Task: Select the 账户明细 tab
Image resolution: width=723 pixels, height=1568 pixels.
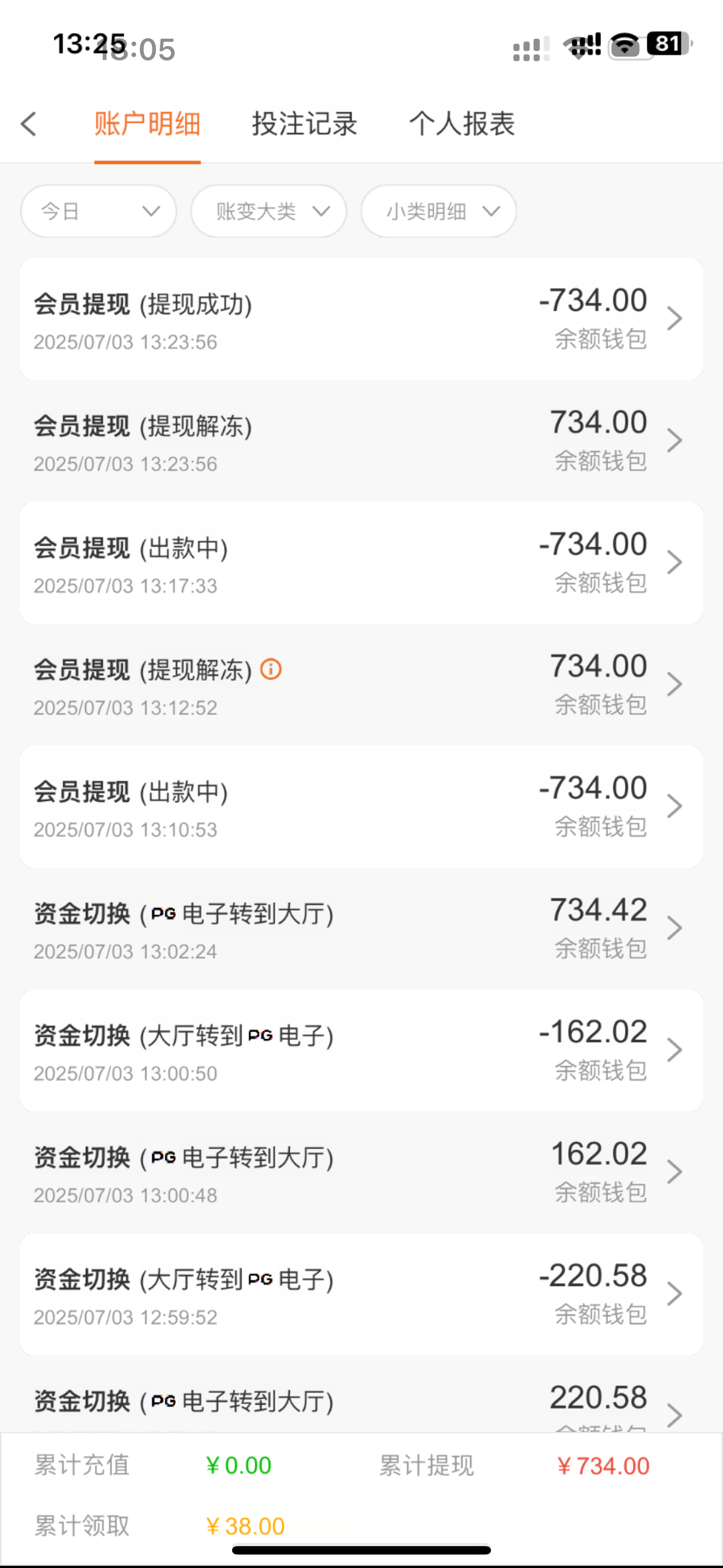Action: 147,123
